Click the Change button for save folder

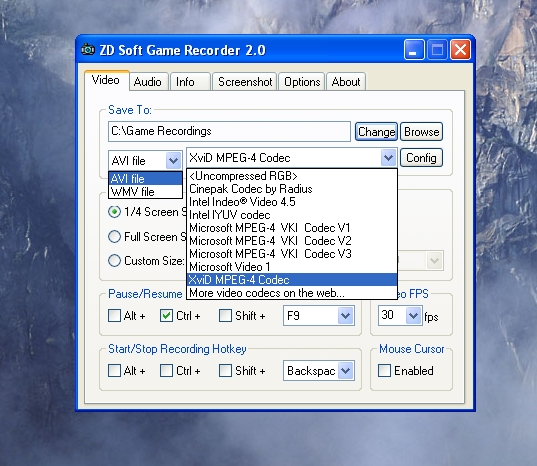[x=376, y=131]
